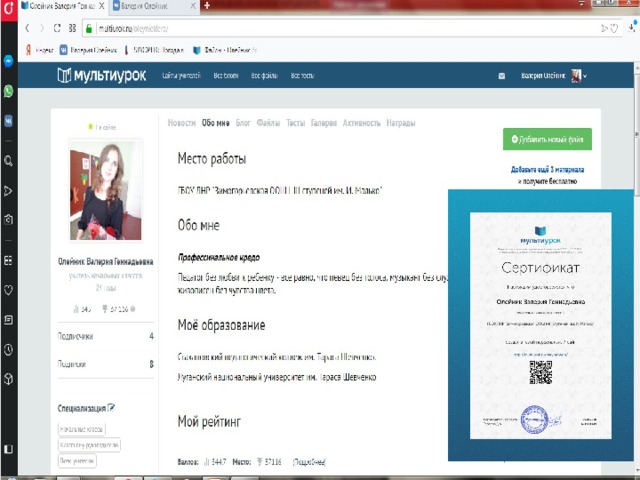
Task: Open the Яндекс bookmark
Action: click(39, 50)
